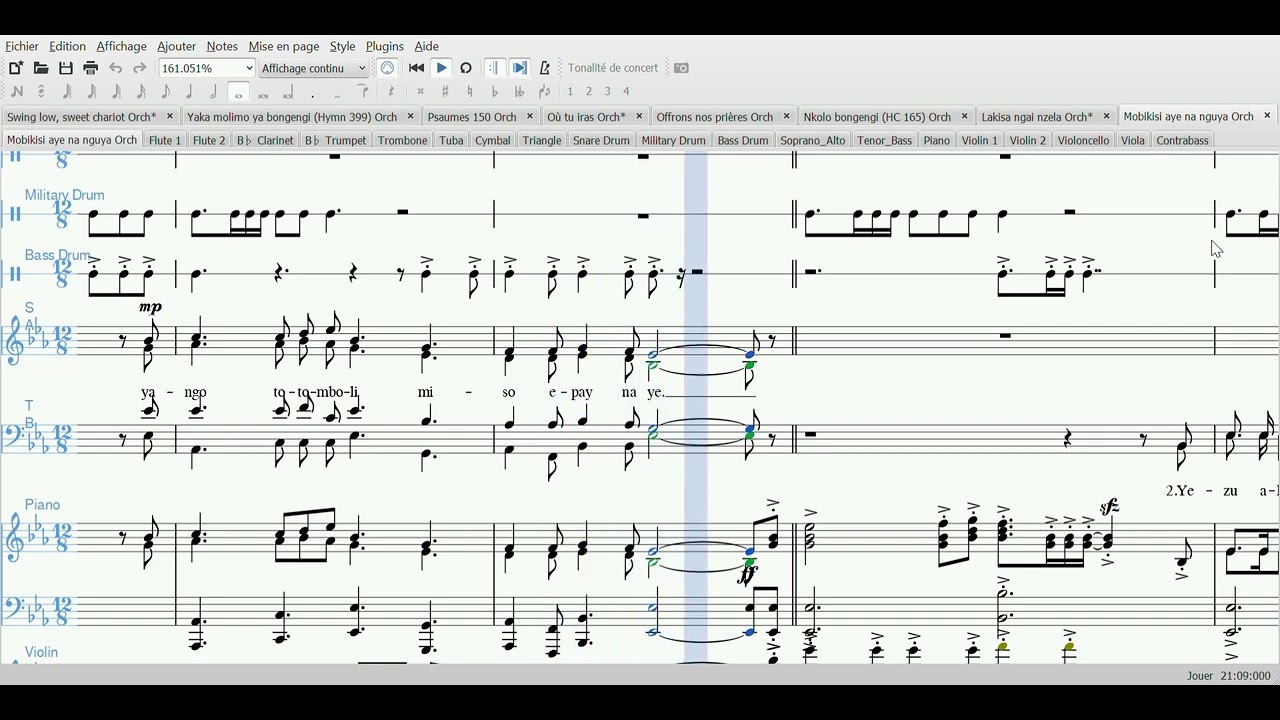Apply natural accidental

[470, 92]
